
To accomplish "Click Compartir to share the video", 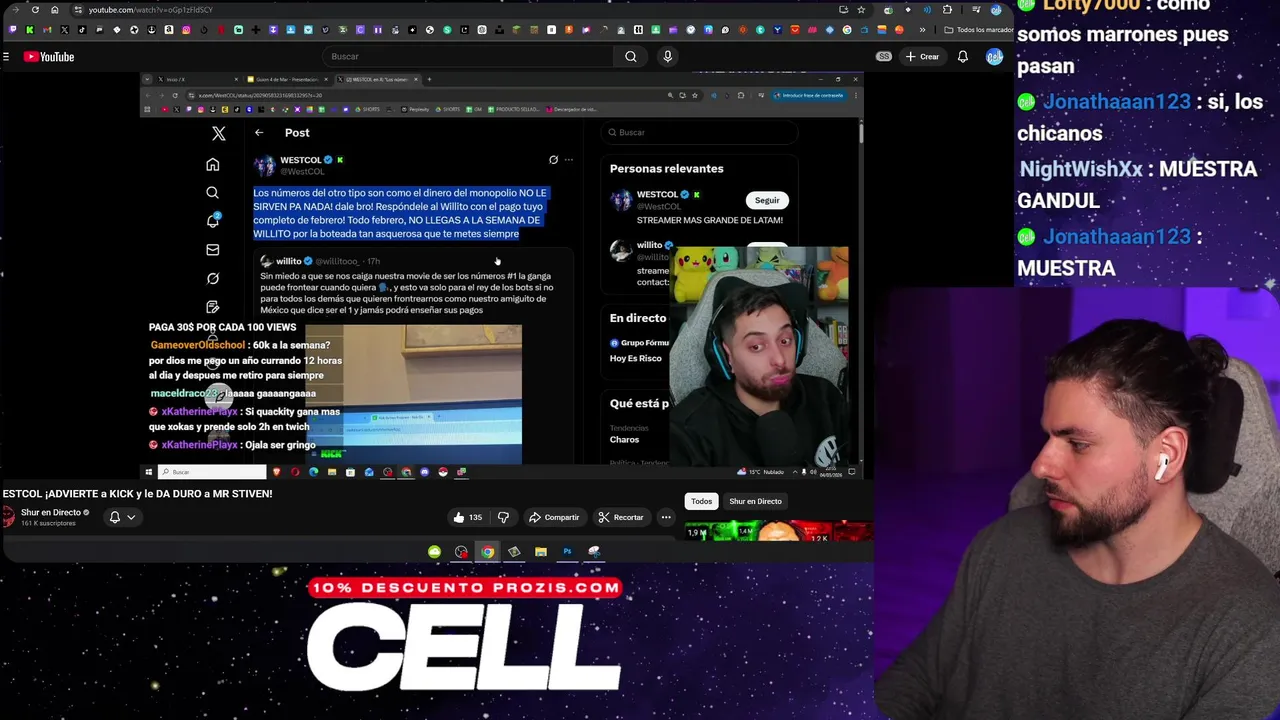I will click(x=554, y=517).
